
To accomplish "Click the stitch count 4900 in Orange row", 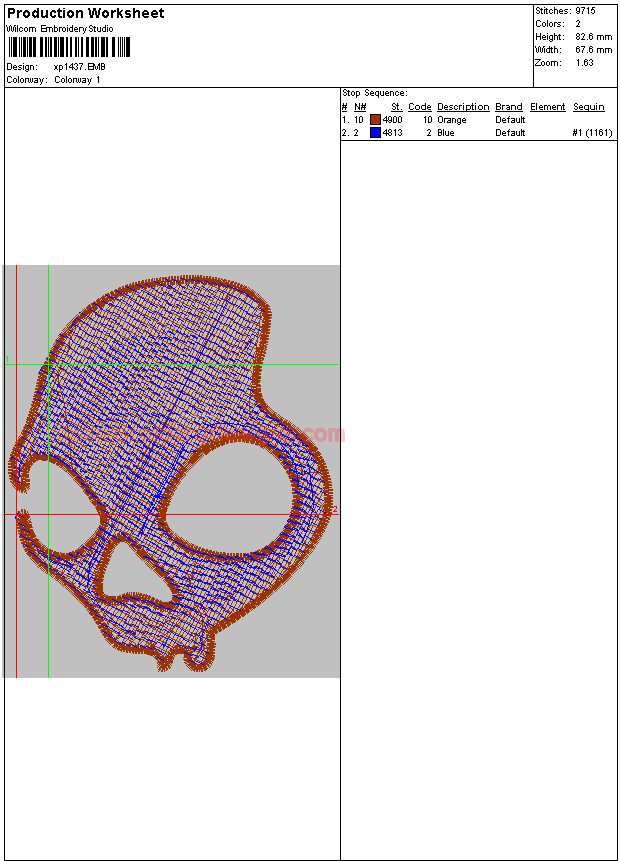I will click(x=392, y=120).
